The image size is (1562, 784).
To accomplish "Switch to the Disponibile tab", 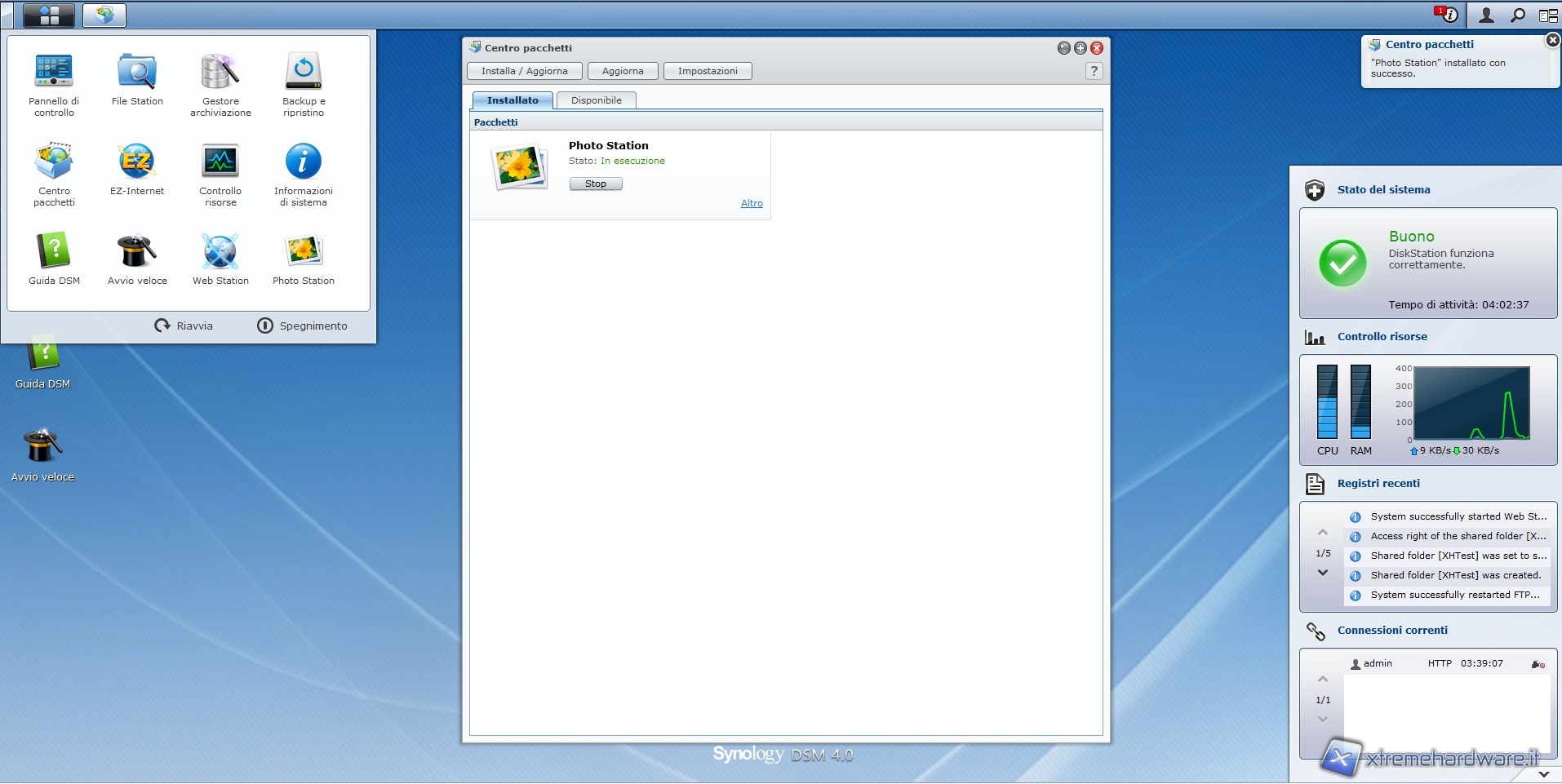I will tap(596, 100).
